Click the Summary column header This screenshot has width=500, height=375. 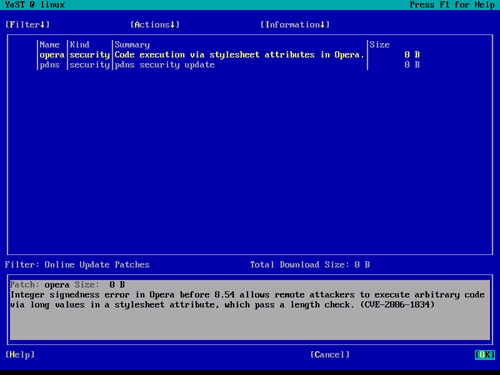tap(132, 45)
